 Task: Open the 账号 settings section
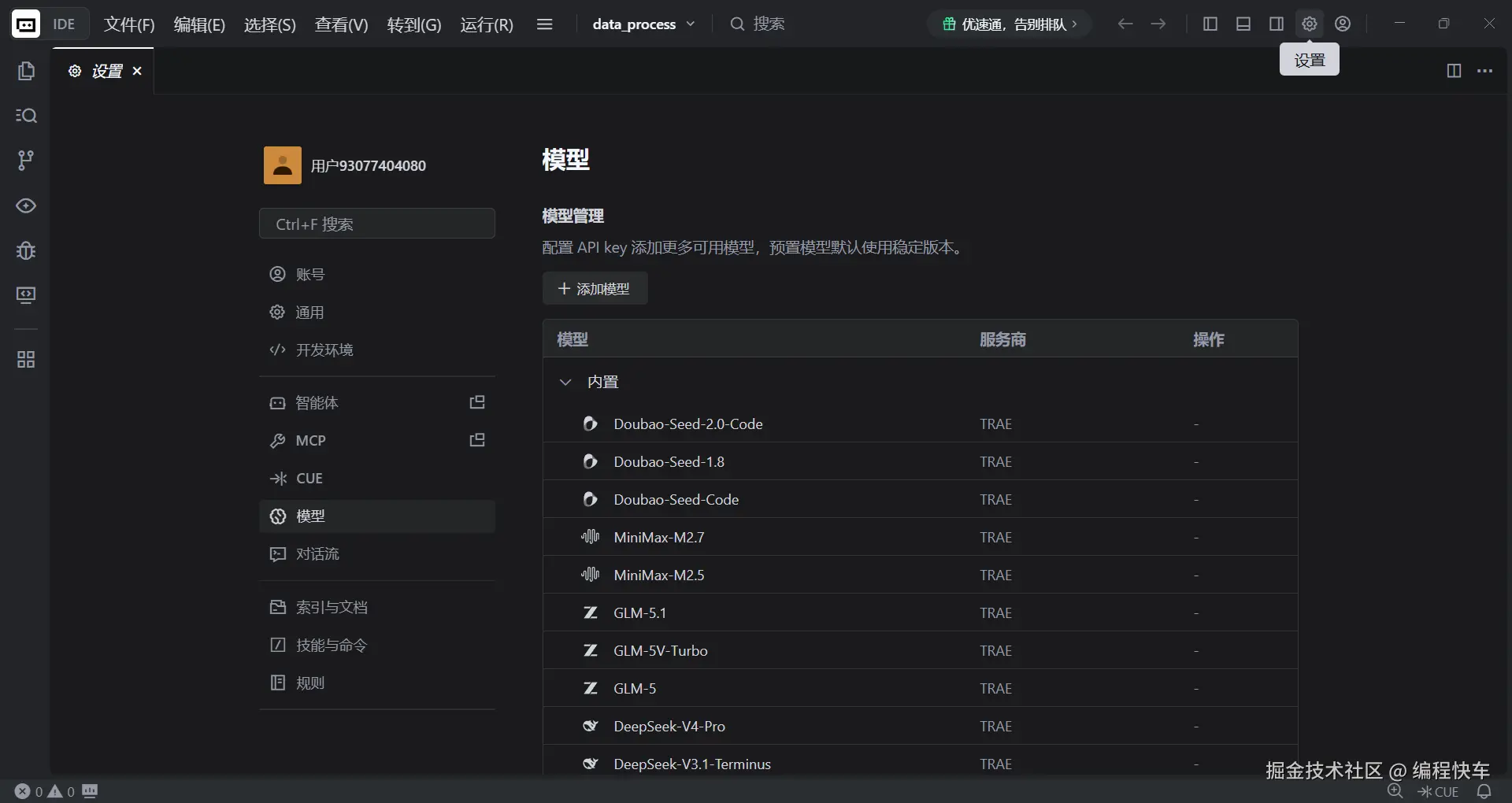click(377, 274)
